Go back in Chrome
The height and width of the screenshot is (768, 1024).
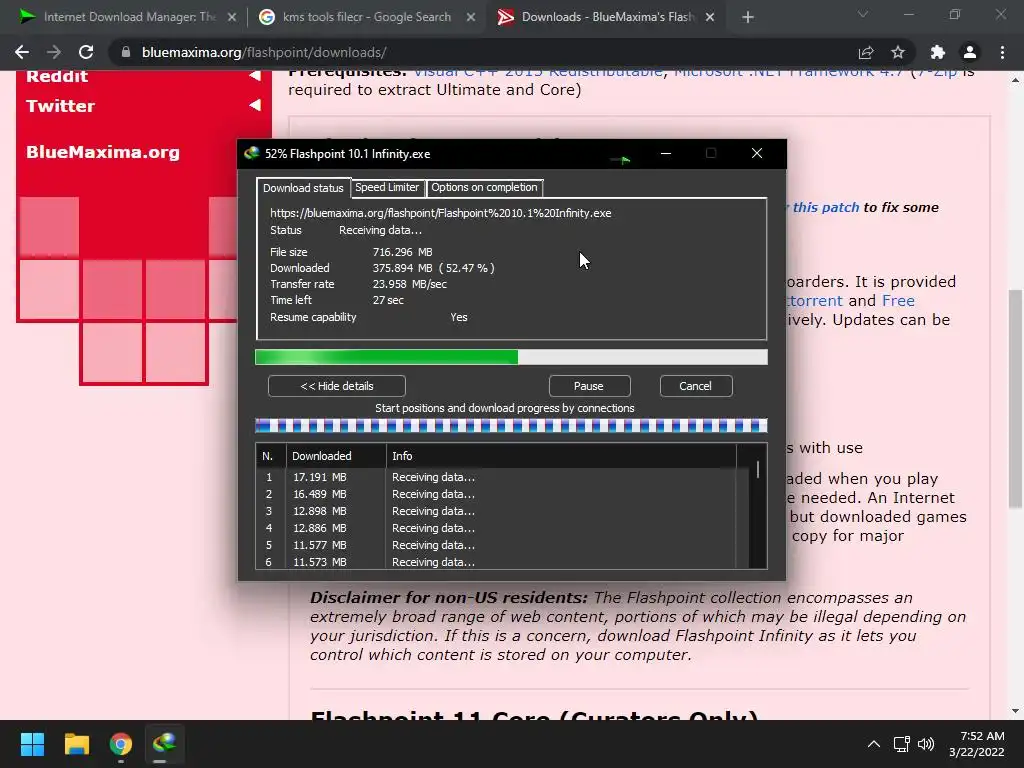(22, 52)
